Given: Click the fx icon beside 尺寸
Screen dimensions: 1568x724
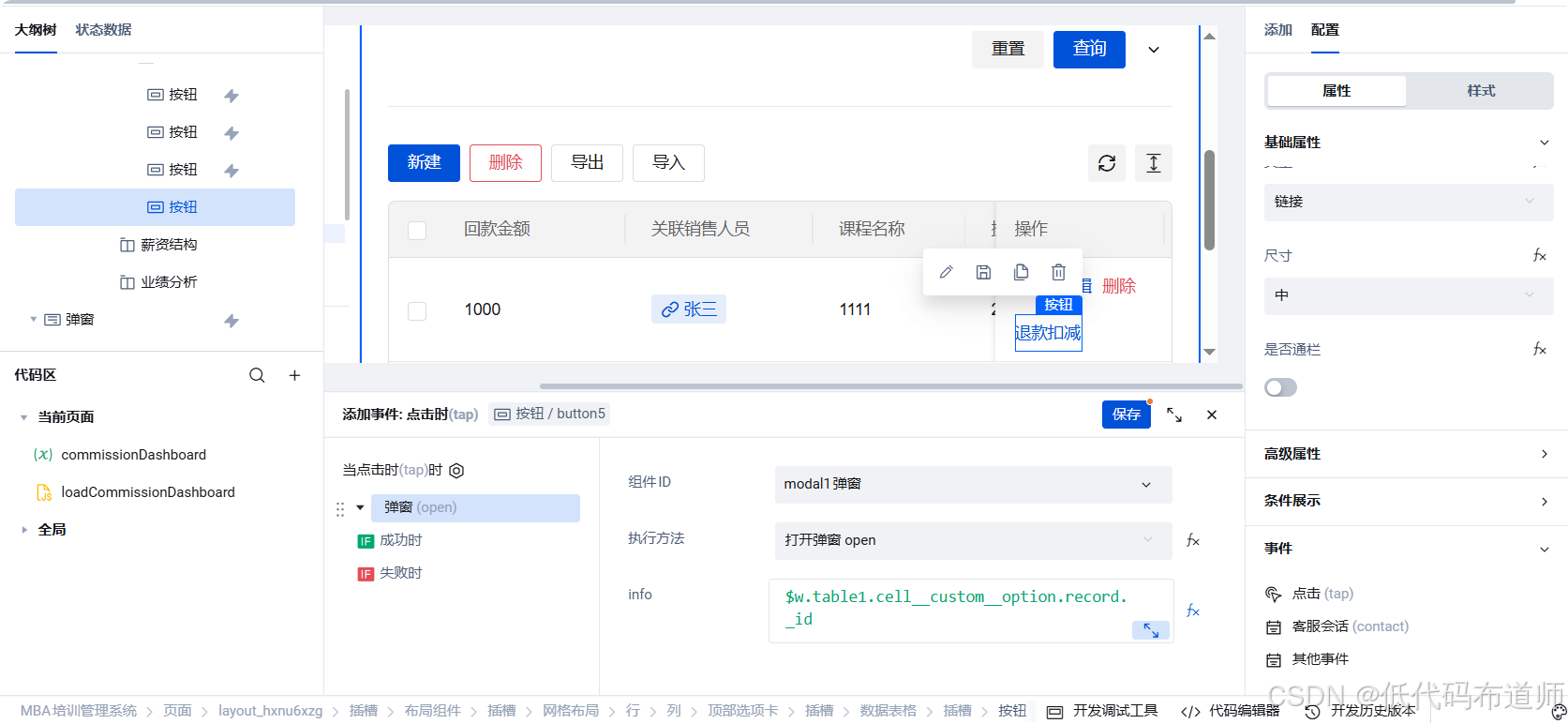Looking at the screenshot, I should point(1539,255).
